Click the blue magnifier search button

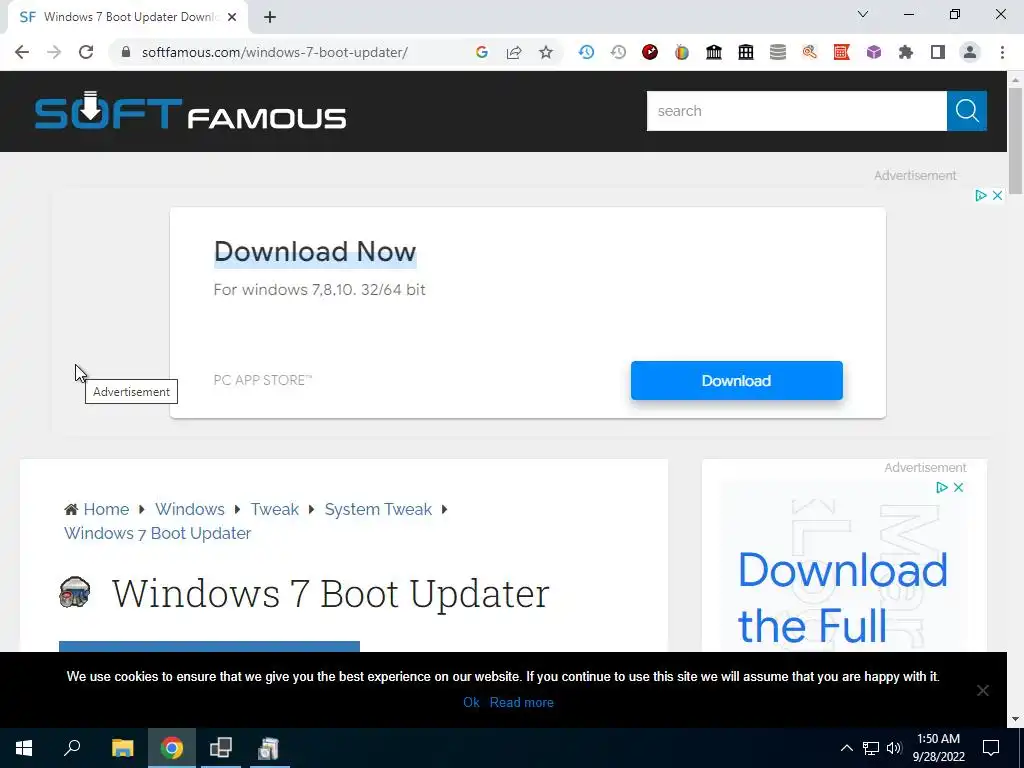tap(967, 111)
